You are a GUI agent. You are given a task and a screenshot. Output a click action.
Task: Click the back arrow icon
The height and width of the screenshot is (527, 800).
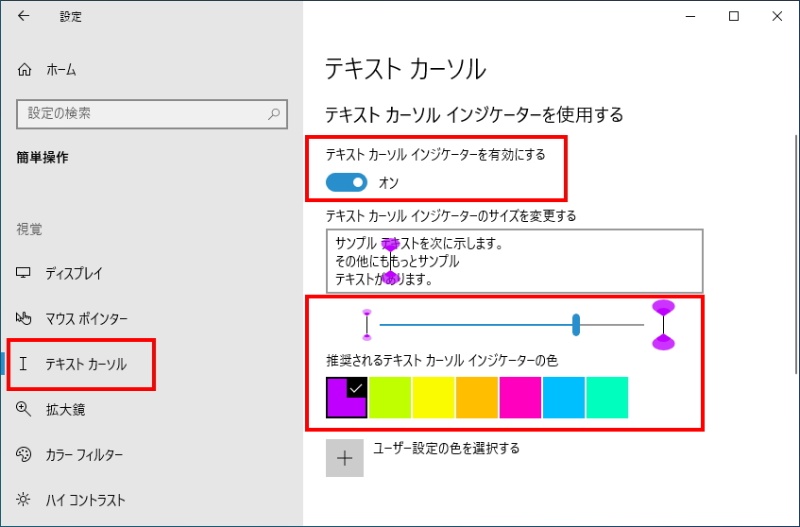23,16
